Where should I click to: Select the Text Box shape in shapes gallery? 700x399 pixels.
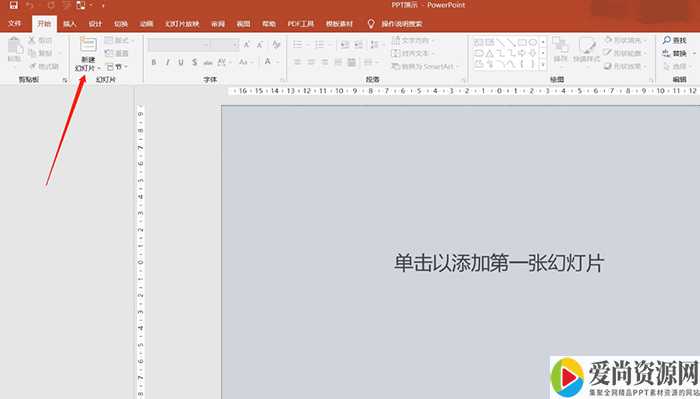click(479, 42)
